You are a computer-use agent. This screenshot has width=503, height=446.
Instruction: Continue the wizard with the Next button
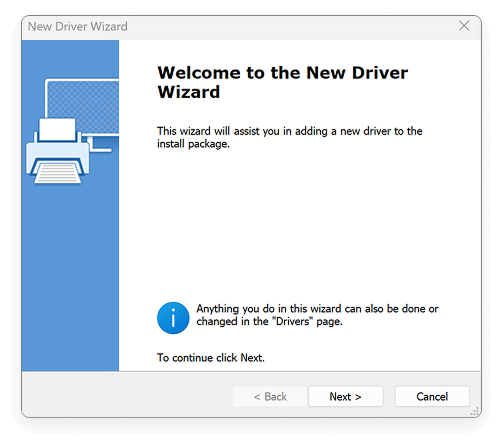pos(346,397)
